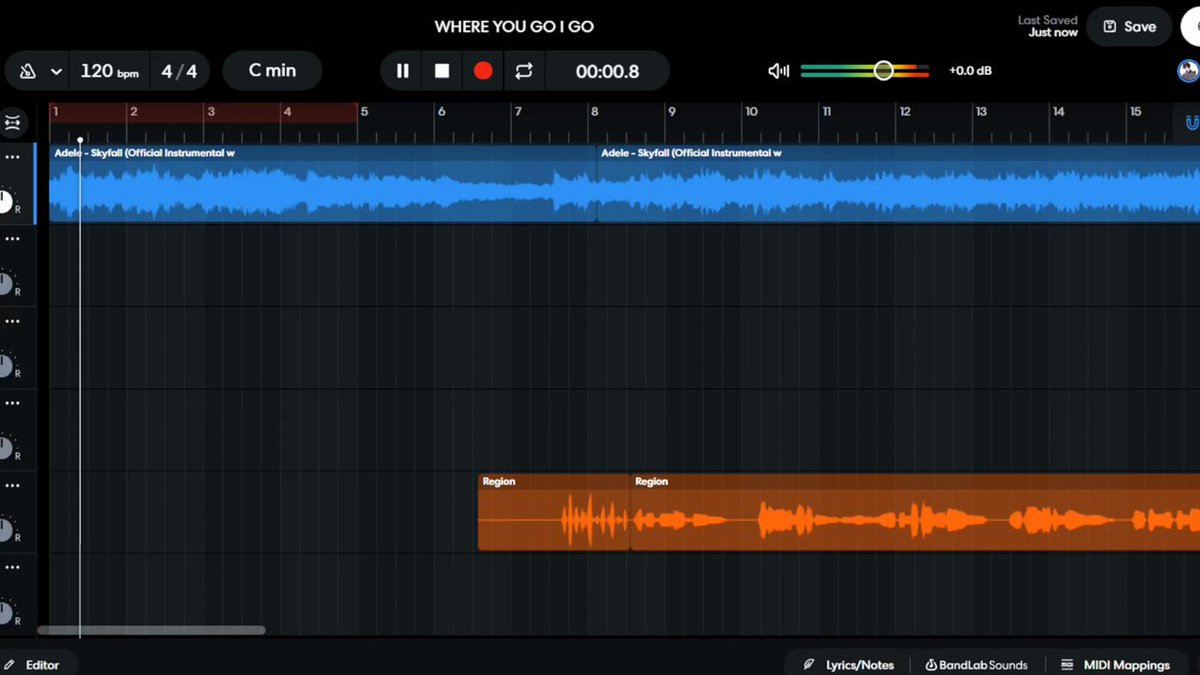Open the user profile avatar
This screenshot has height=675, width=1200.
tap(1188, 70)
